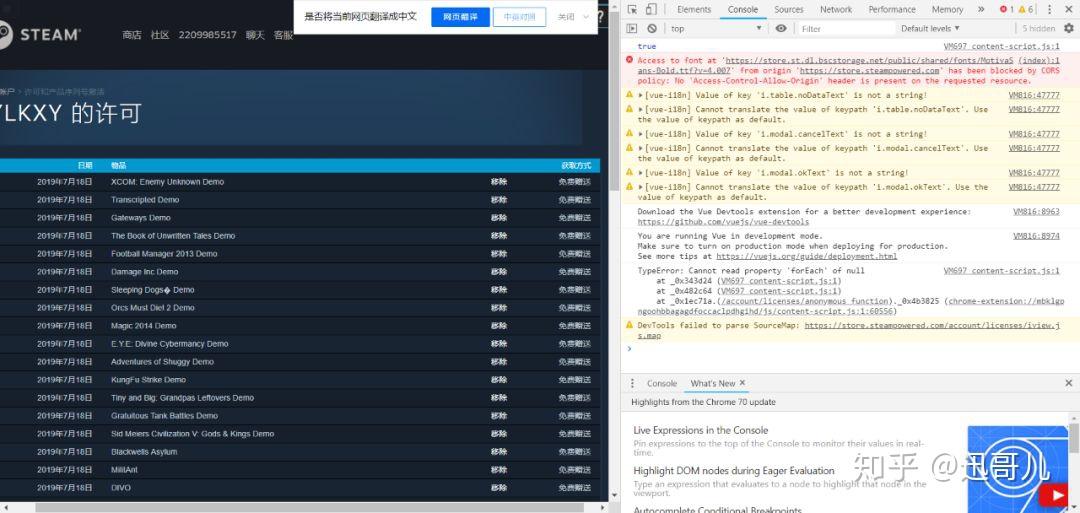Open live expression eye icon
Image resolution: width=1080 pixels, height=513 pixels.
coord(780,28)
